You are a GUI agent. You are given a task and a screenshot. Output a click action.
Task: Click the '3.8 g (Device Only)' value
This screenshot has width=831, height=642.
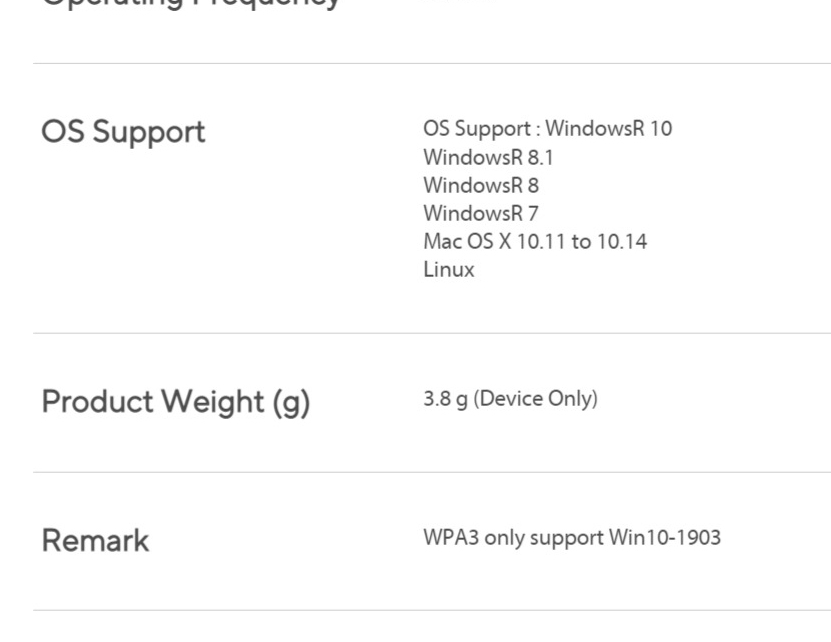coord(510,399)
